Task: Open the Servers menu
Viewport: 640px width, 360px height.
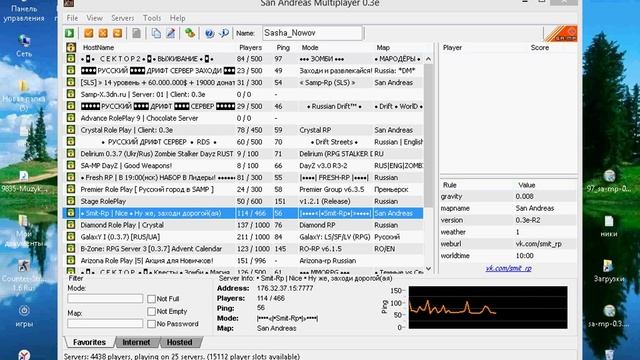Action: (x=122, y=18)
